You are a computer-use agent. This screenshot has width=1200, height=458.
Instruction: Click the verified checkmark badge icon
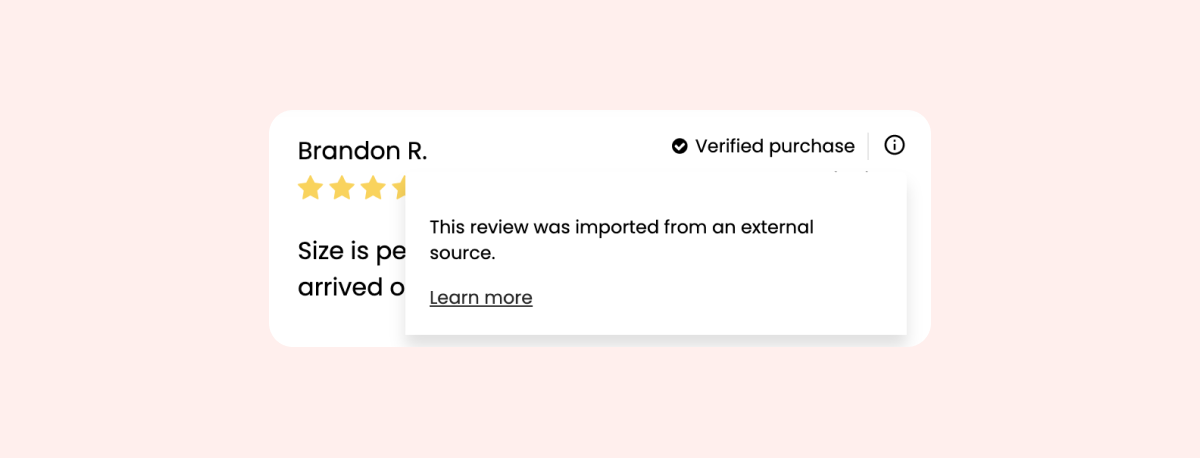click(x=680, y=147)
